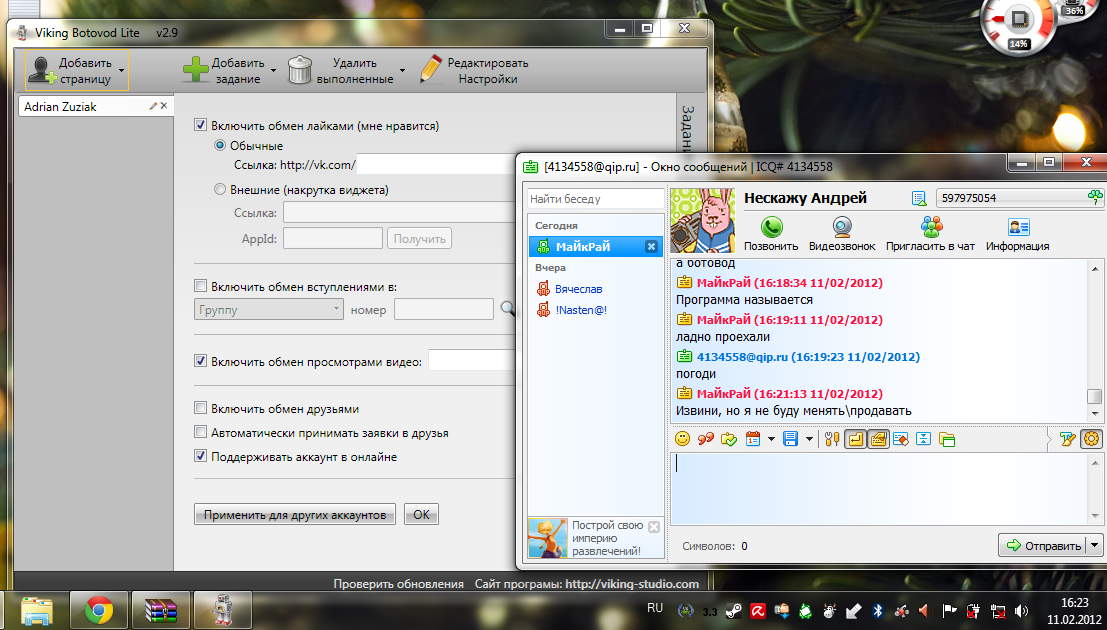Select the МайкРай conversation
The image size is (1107, 630).
[596, 246]
